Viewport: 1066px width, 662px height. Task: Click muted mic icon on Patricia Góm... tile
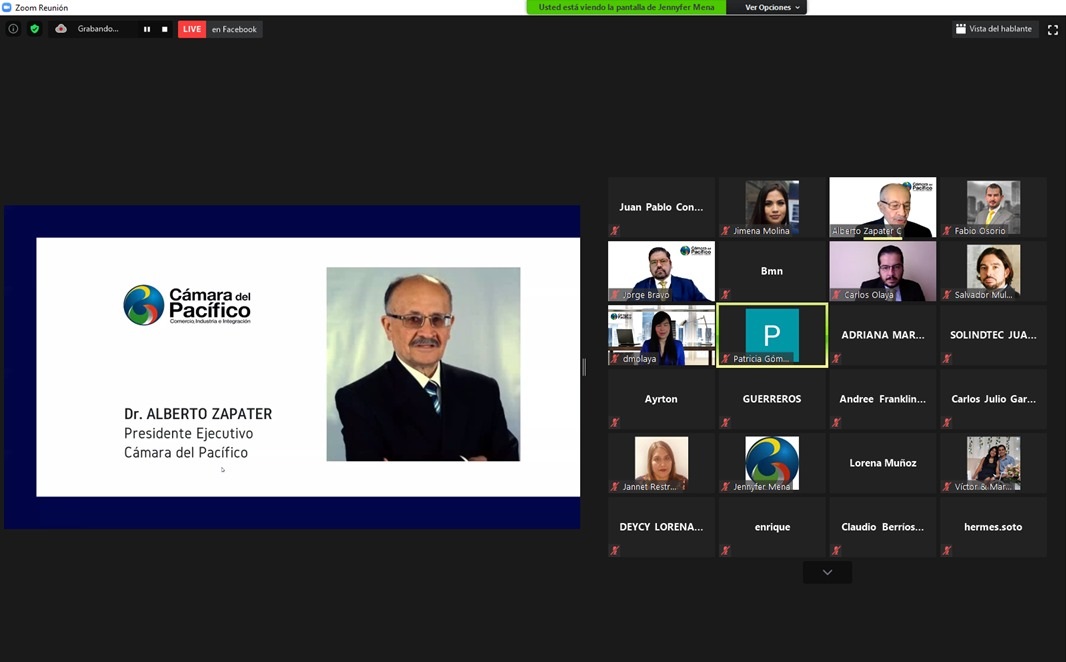[x=725, y=358]
